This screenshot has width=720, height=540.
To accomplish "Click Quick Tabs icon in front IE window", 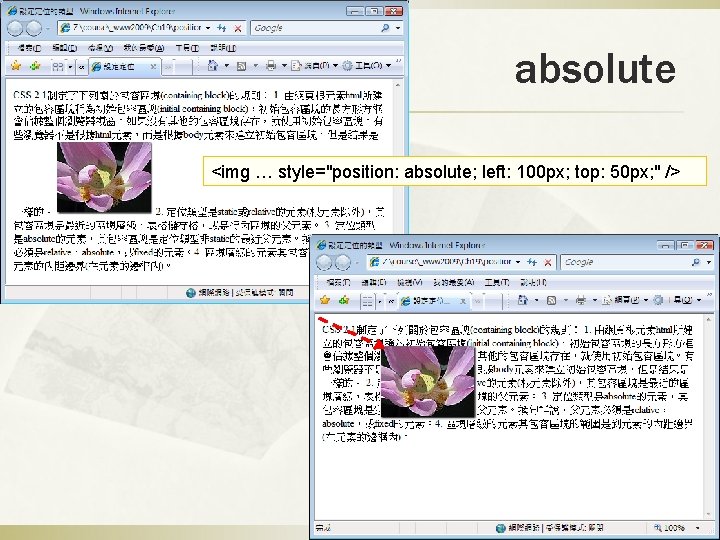I will [367, 301].
